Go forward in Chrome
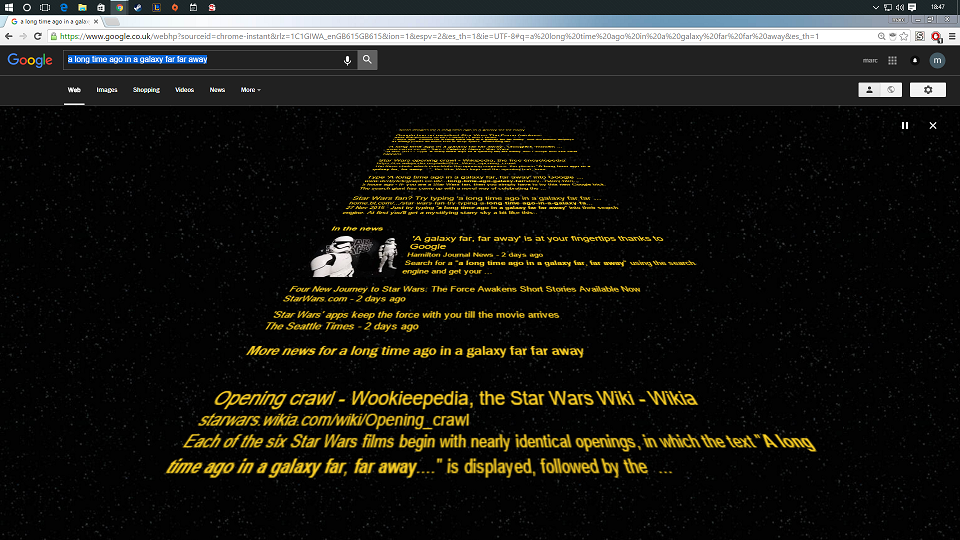960x540 pixels. (23, 36)
